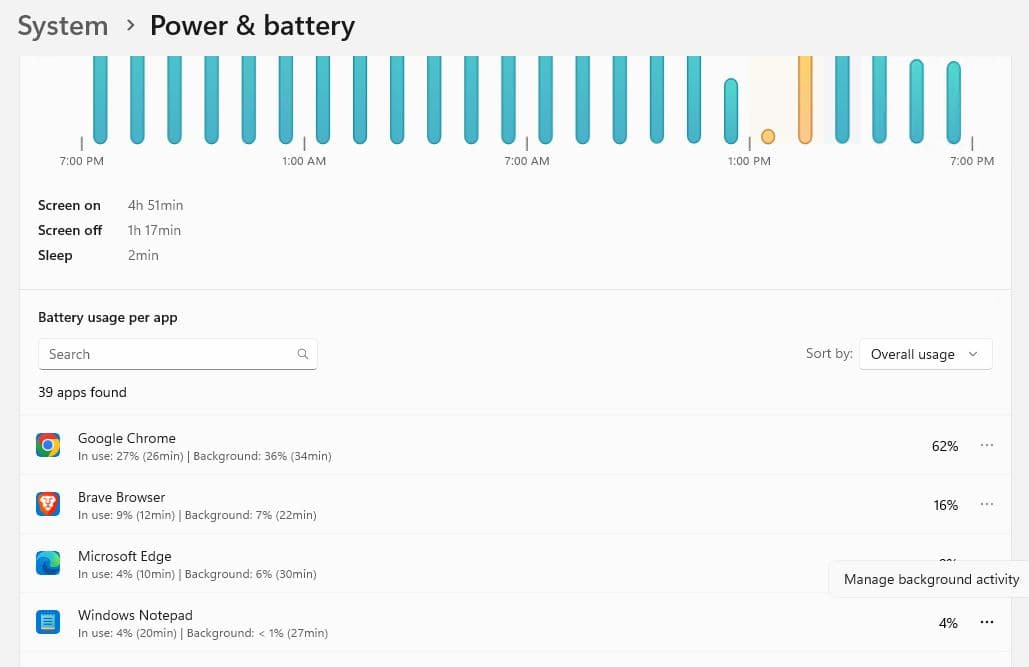This screenshot has width=1029, height=667.
Task: Click the Microsoft Edge app icon
Action: point(48,564)
